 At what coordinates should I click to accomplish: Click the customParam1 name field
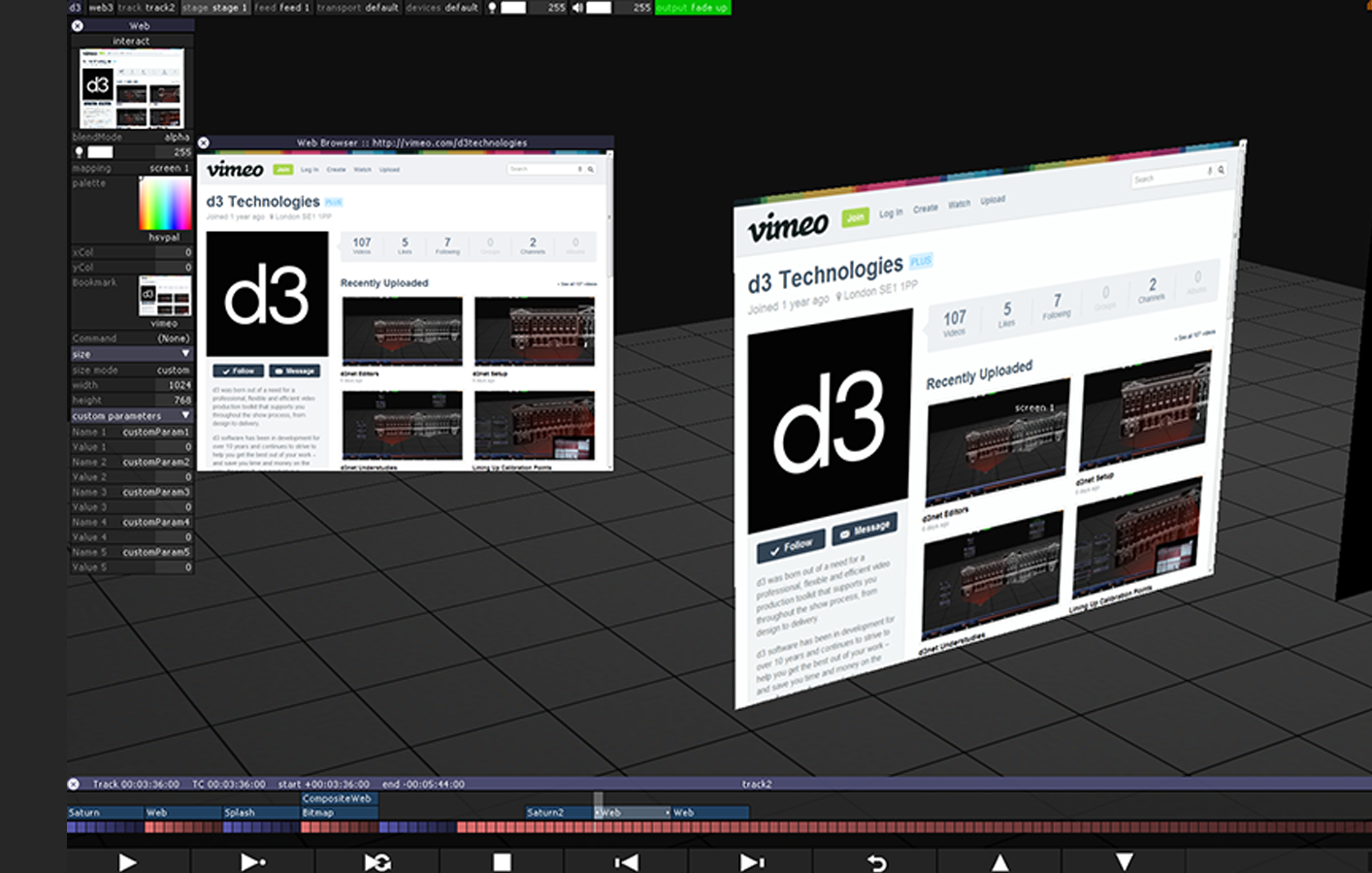point(155,432)
